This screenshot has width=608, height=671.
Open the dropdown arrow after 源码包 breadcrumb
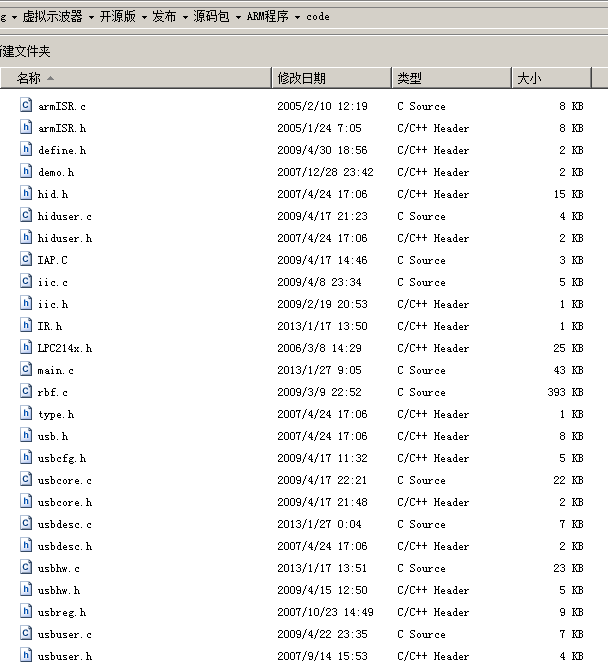point(237,17)
